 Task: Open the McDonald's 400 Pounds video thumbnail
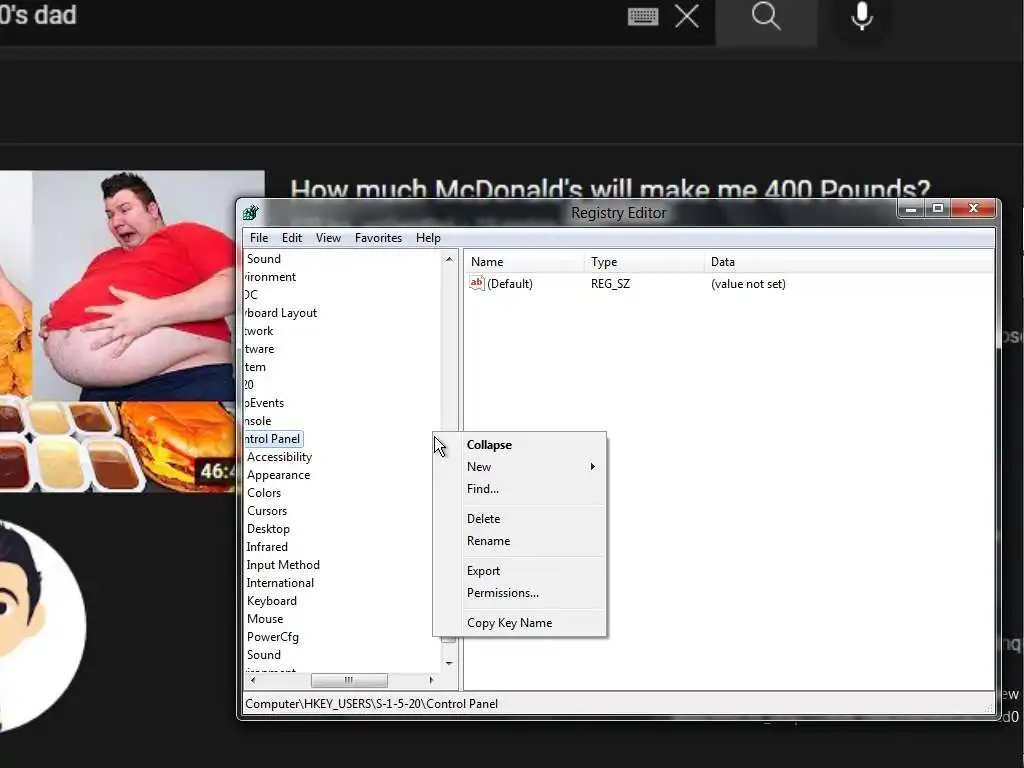[118, 331]
